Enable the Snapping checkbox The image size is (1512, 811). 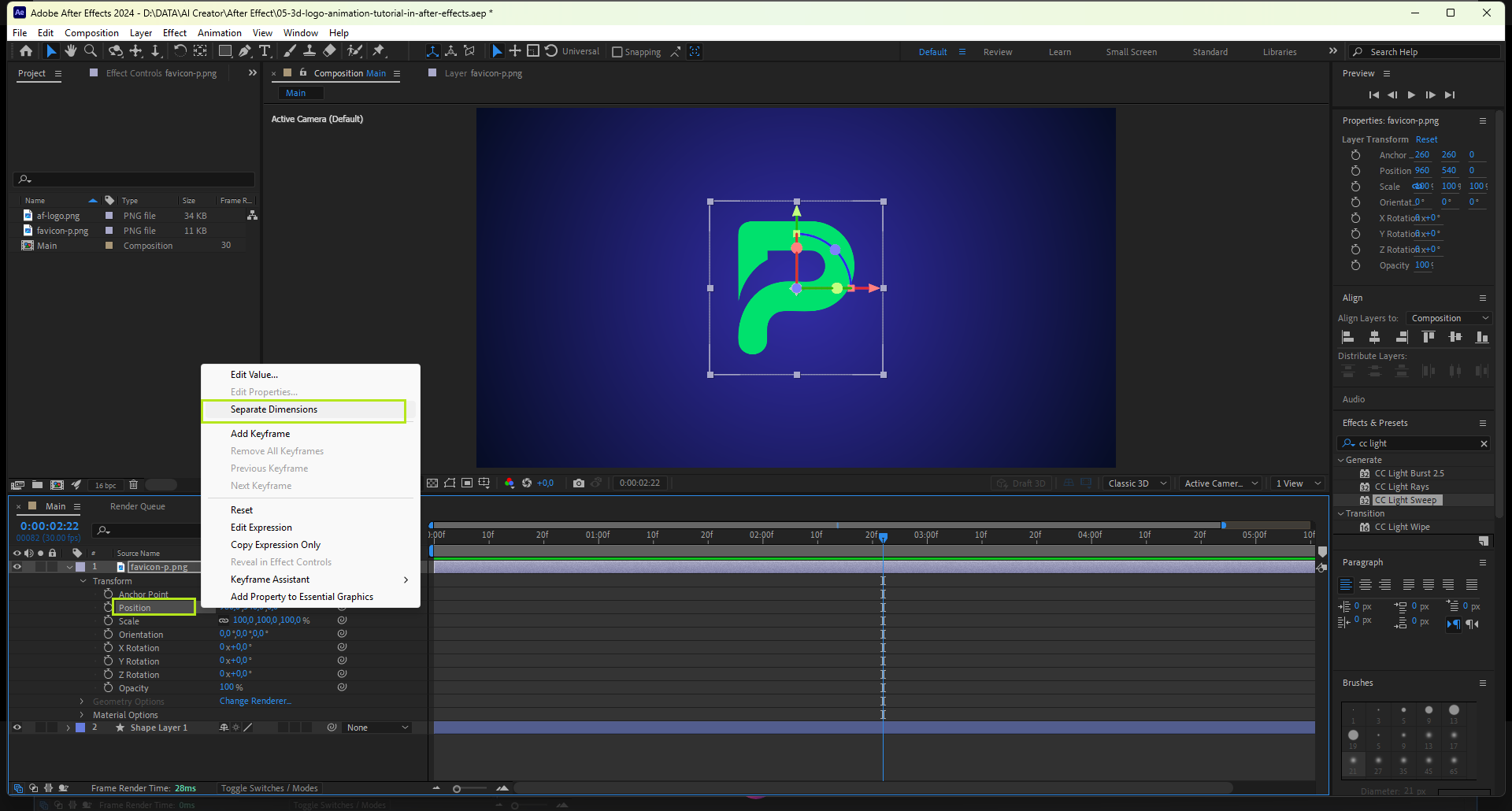click(x=617, y=52)
